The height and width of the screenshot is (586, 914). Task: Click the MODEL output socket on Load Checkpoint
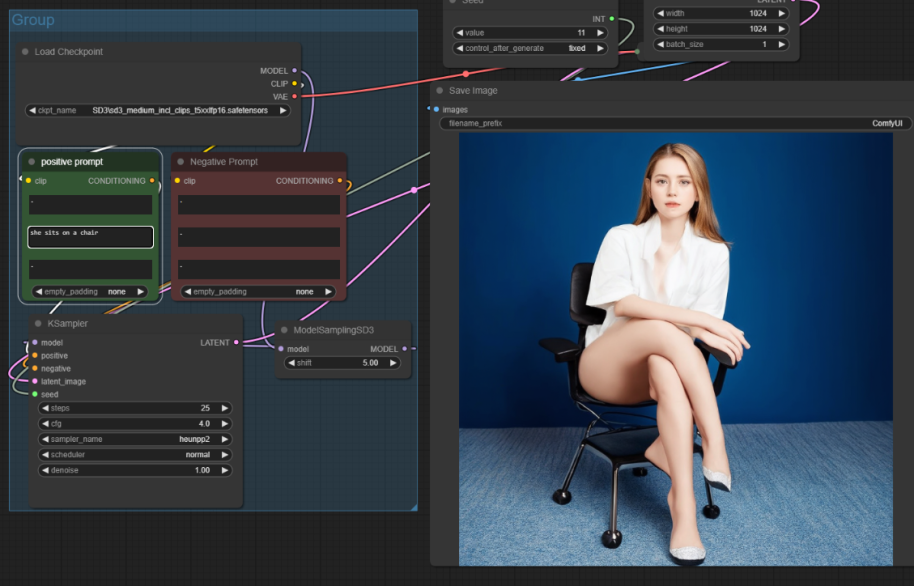point(294,71)
